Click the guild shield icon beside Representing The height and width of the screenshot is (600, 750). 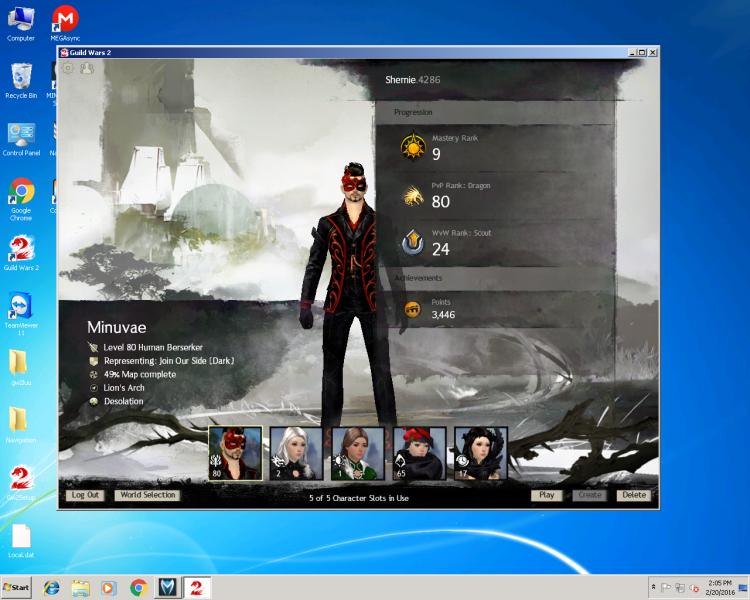pyautogui.click(x=94, y=361)
